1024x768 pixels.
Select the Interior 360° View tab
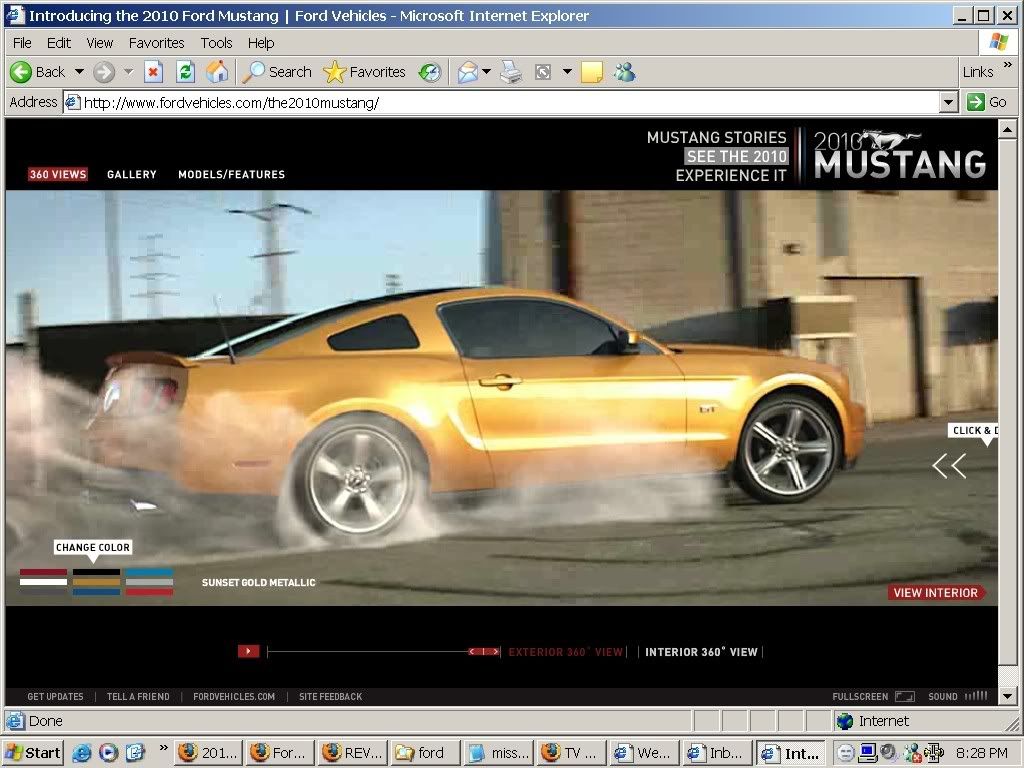coord(701,652)
